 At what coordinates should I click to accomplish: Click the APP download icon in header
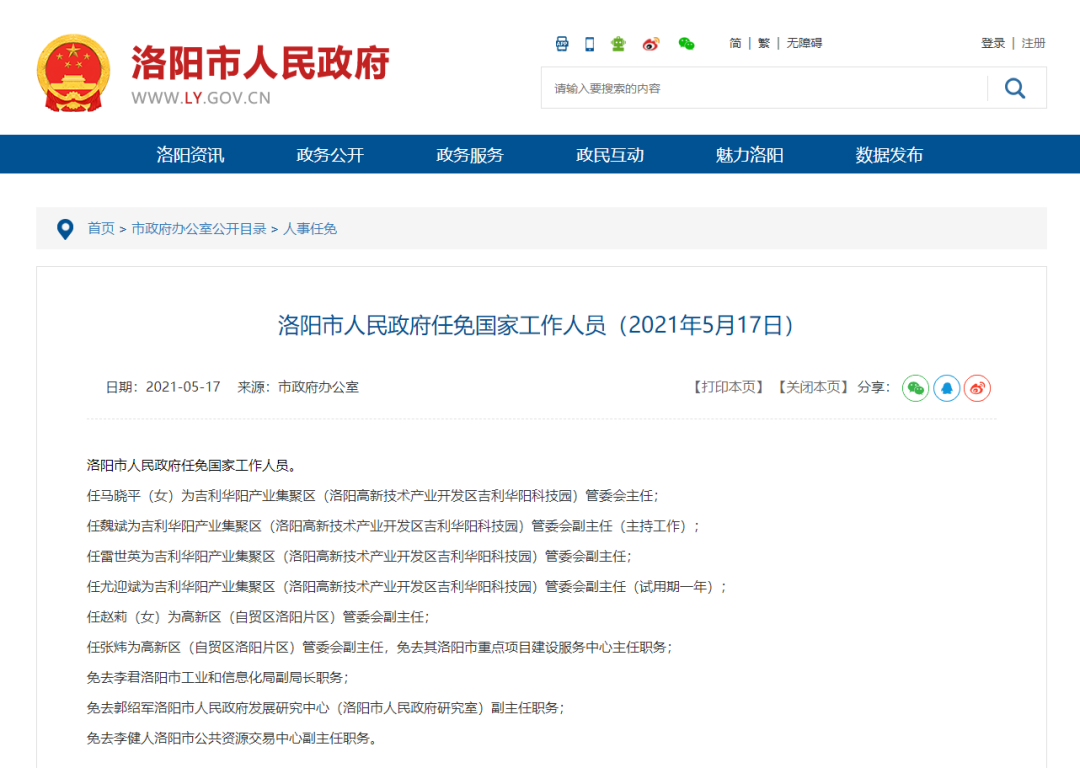(562, 43)
